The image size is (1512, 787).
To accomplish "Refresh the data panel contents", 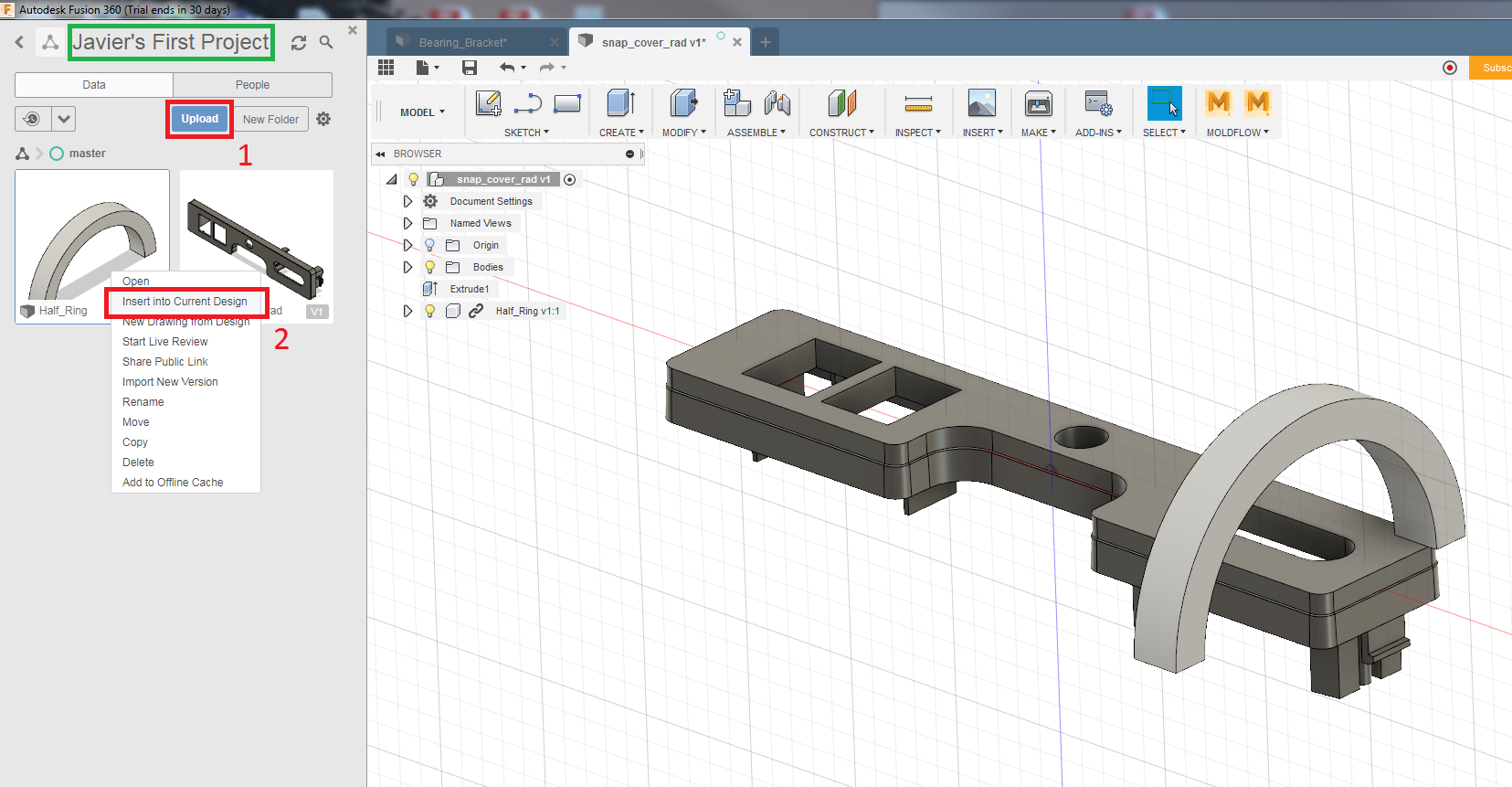I will click(299, 43).
